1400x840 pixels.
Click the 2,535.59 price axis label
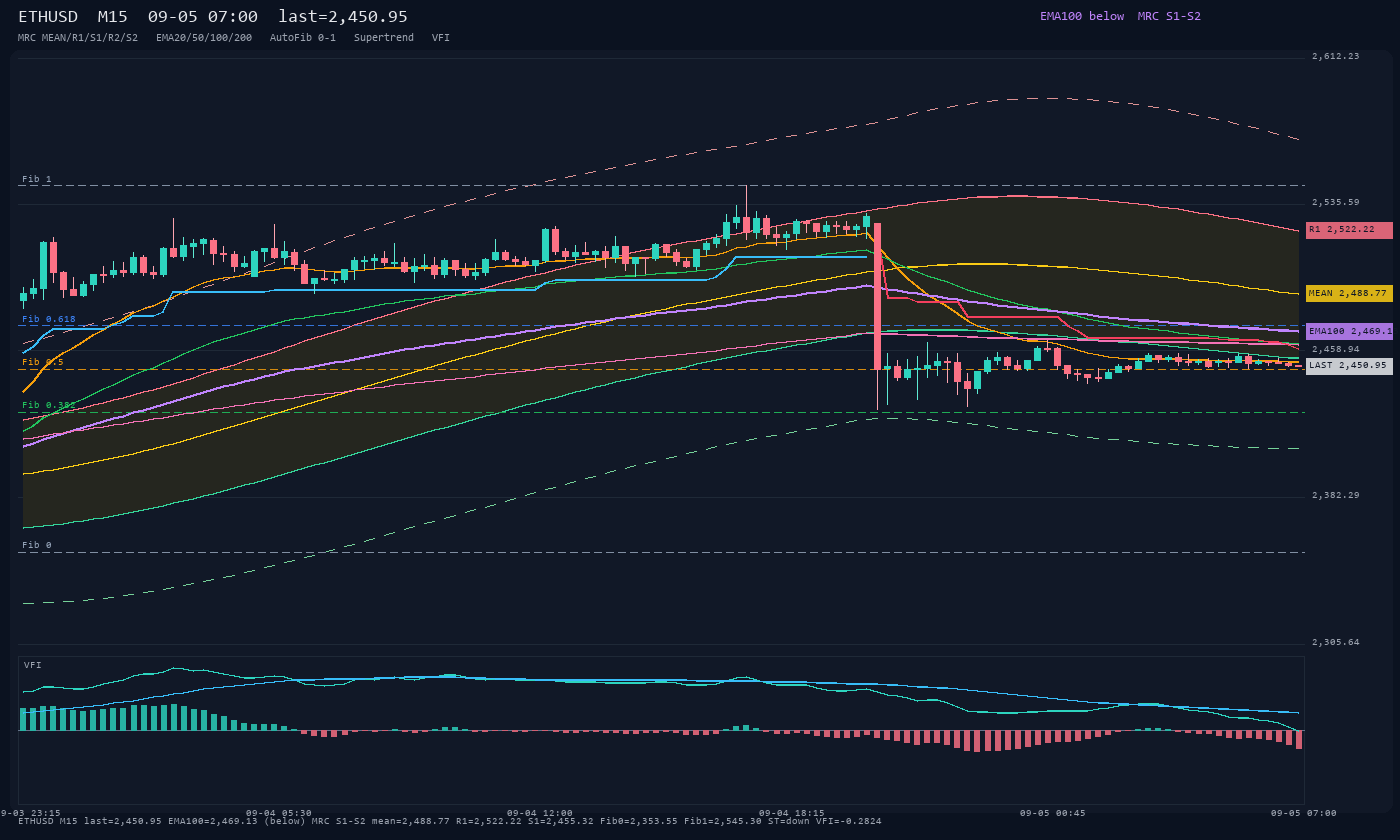coord(1336,203)
